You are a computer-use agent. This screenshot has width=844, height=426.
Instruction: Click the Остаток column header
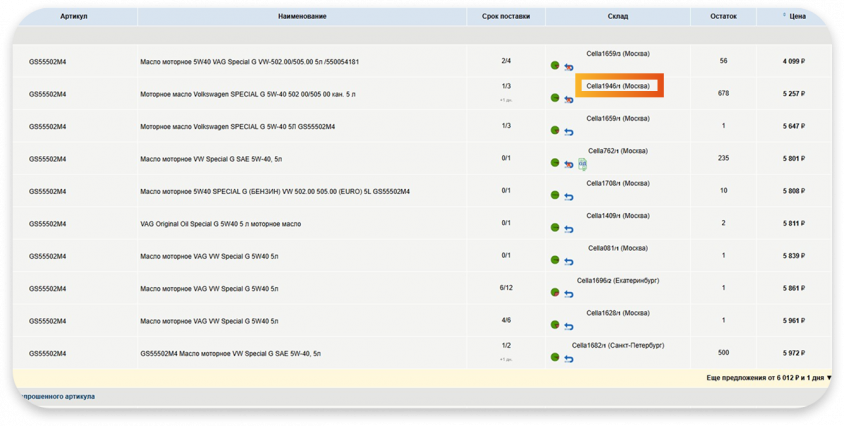click(x=723, y=17)
